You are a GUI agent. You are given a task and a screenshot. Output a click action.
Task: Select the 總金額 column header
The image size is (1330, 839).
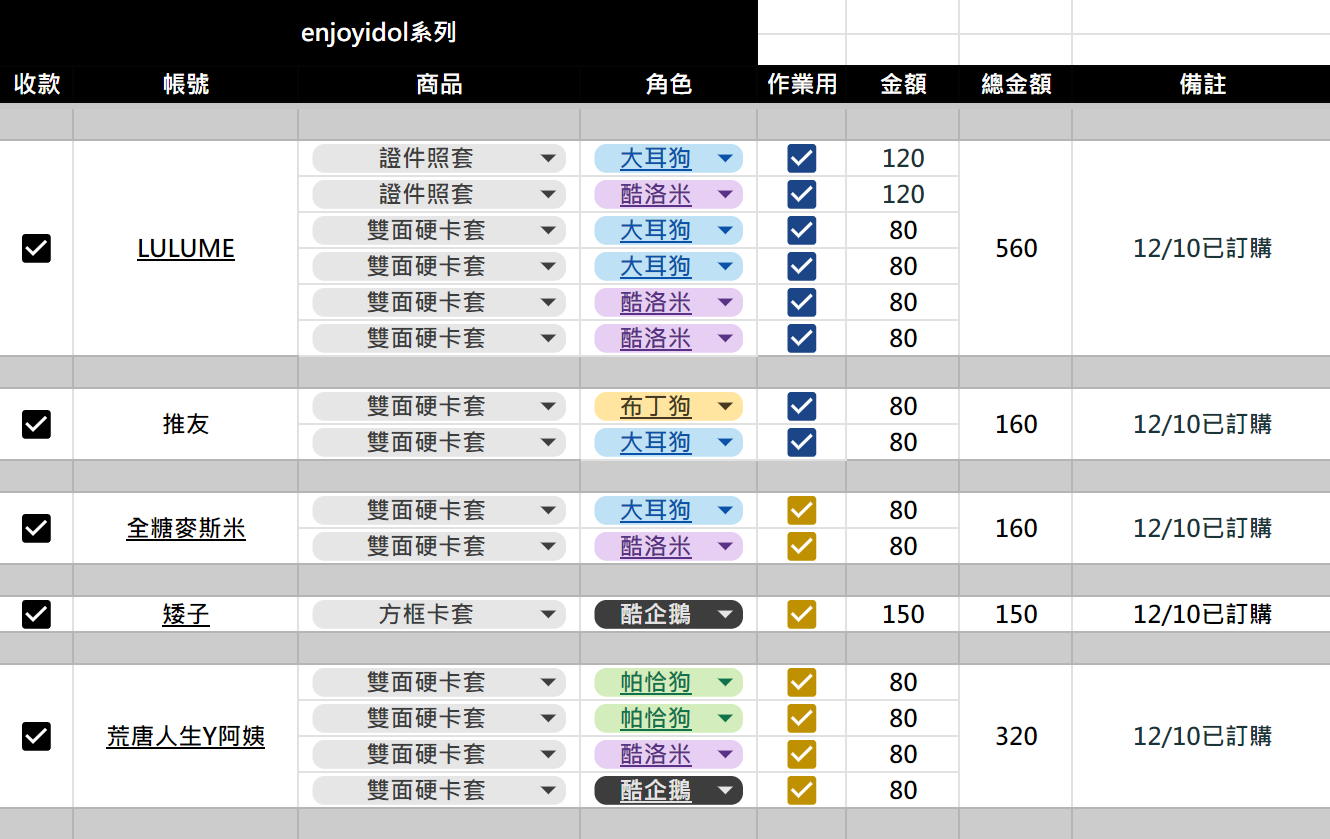1016,84
